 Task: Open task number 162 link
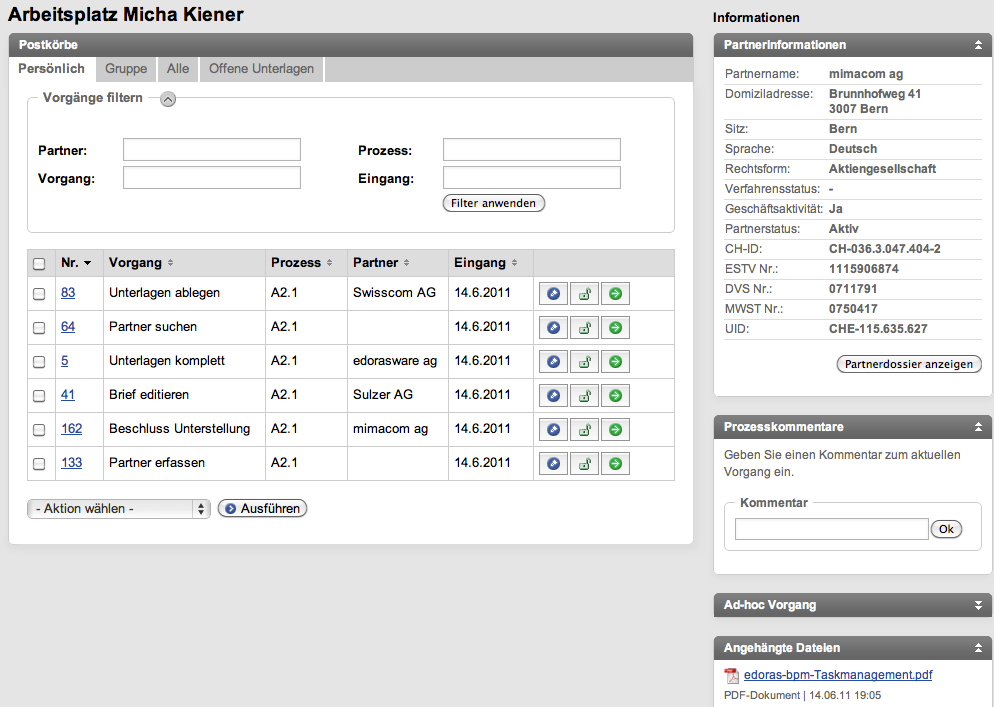coord(71,429)
